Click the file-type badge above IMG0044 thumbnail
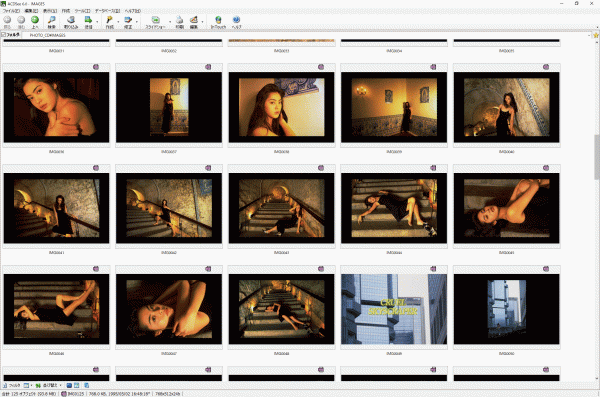This screenshot has width=600, height=397. 433,168
